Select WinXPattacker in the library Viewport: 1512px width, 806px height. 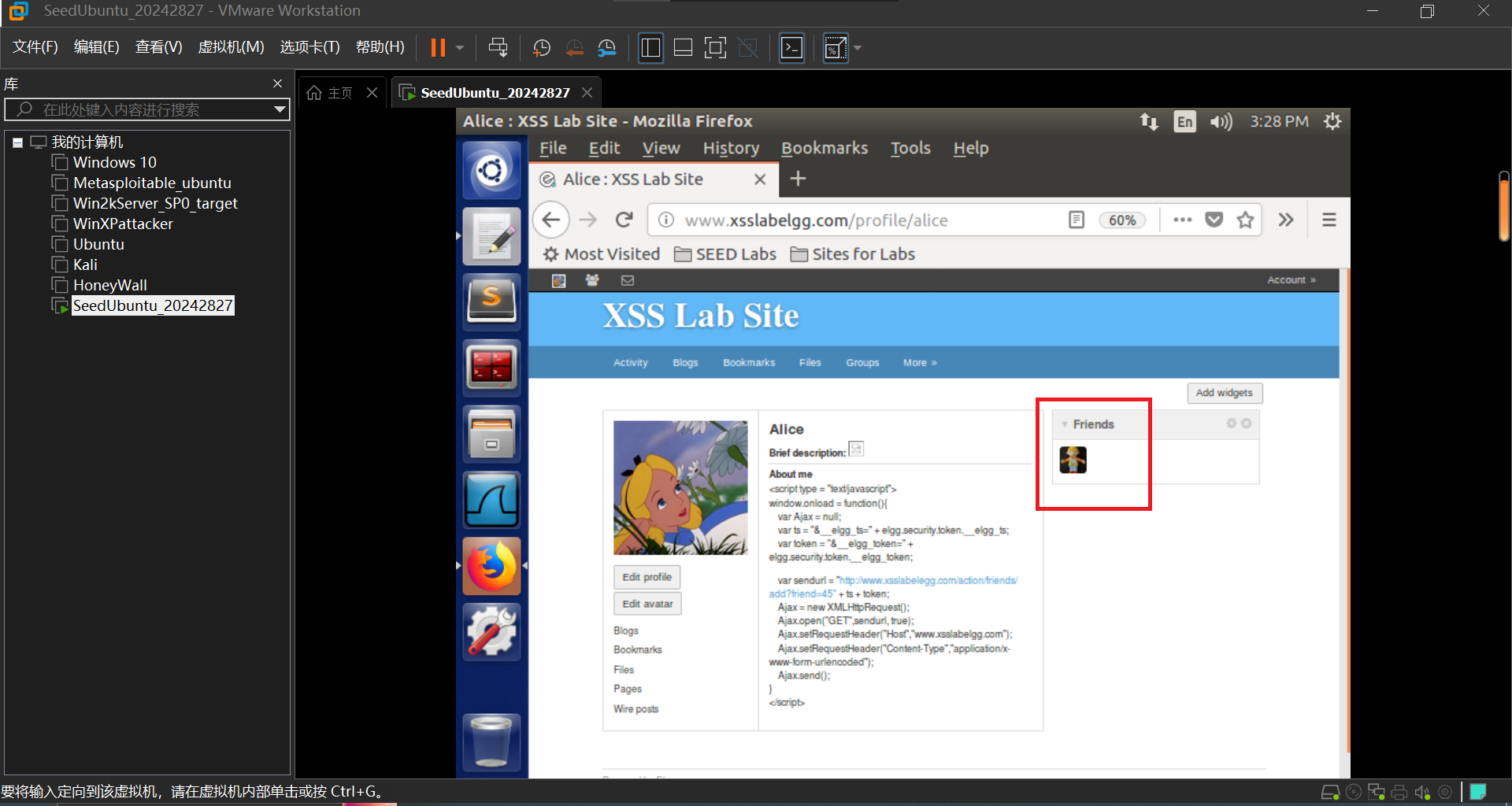point(123,224)
